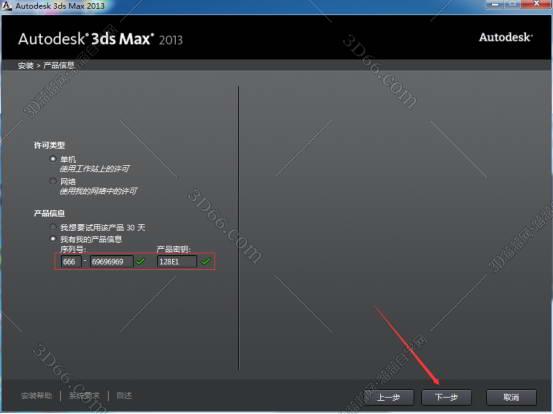553x414 pixels.
Task: Click the Autodesk logo in header
Action: coord(506,37)
